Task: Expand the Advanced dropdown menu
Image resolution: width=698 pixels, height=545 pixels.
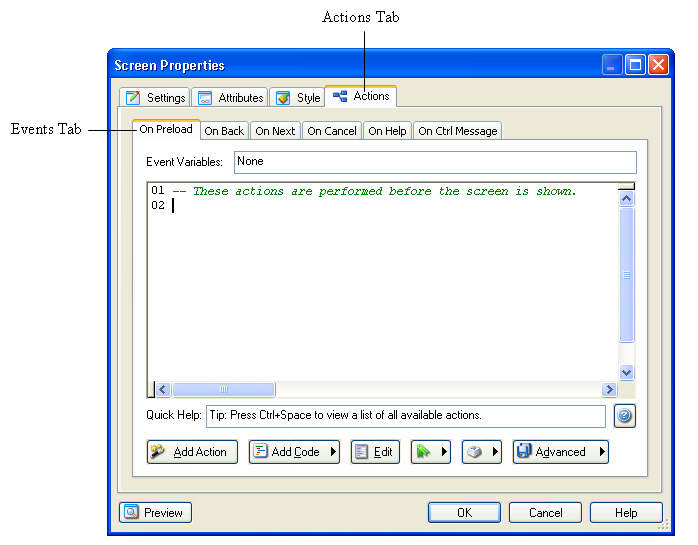Action: 560,452
